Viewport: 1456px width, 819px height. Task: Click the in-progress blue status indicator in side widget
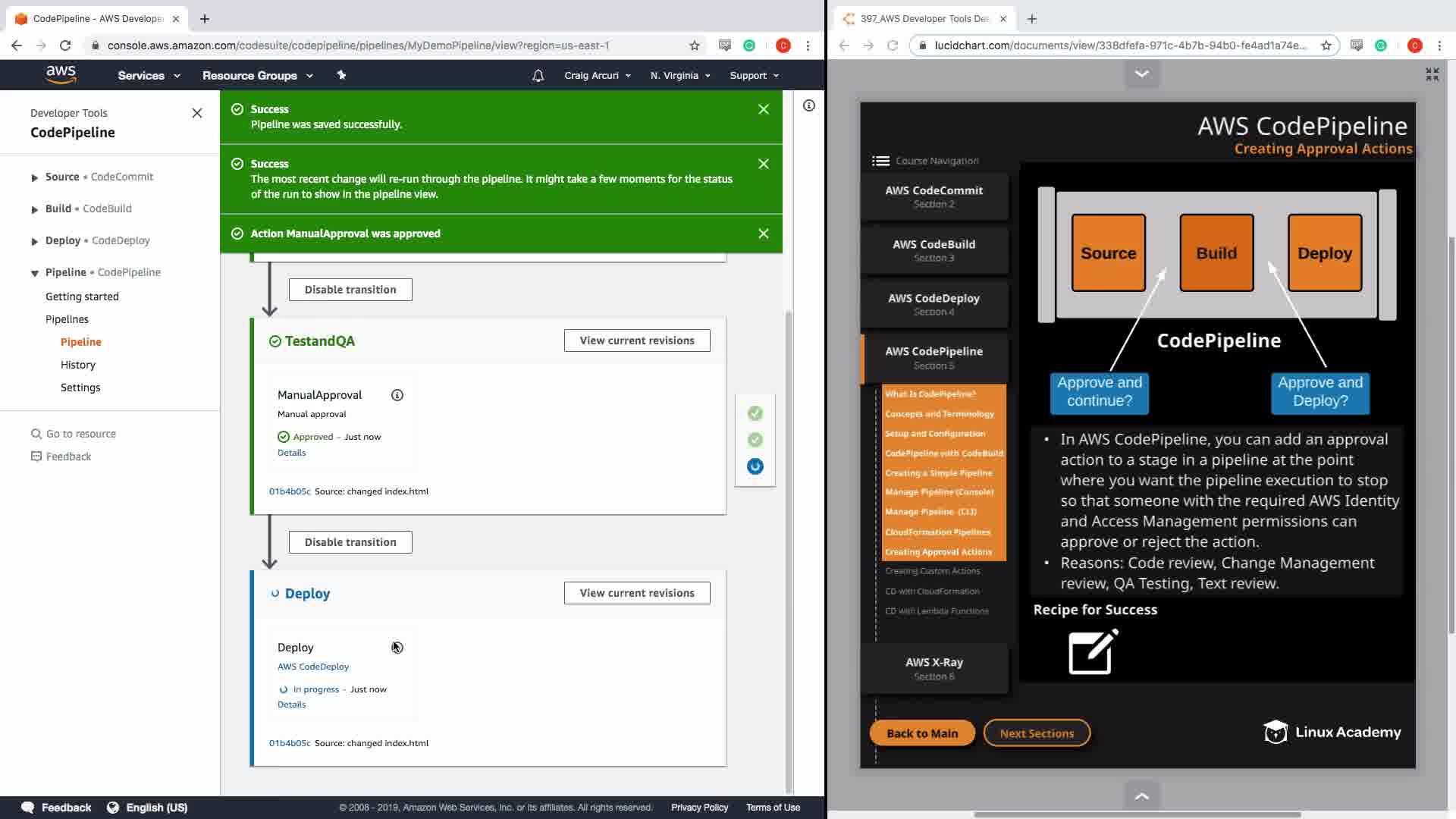tap(755, 466)
